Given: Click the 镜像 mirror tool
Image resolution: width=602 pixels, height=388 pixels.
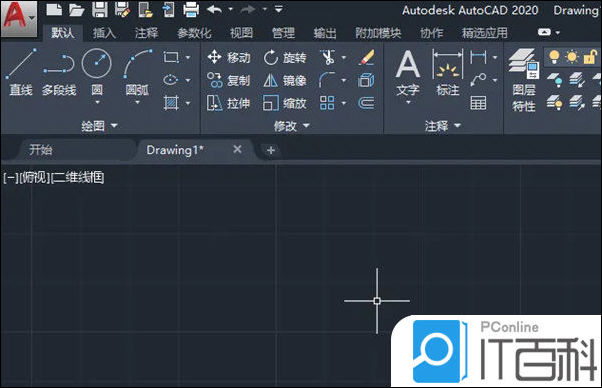Looking at the screenshot, I should pyautogui.click(x=285, y=81).
